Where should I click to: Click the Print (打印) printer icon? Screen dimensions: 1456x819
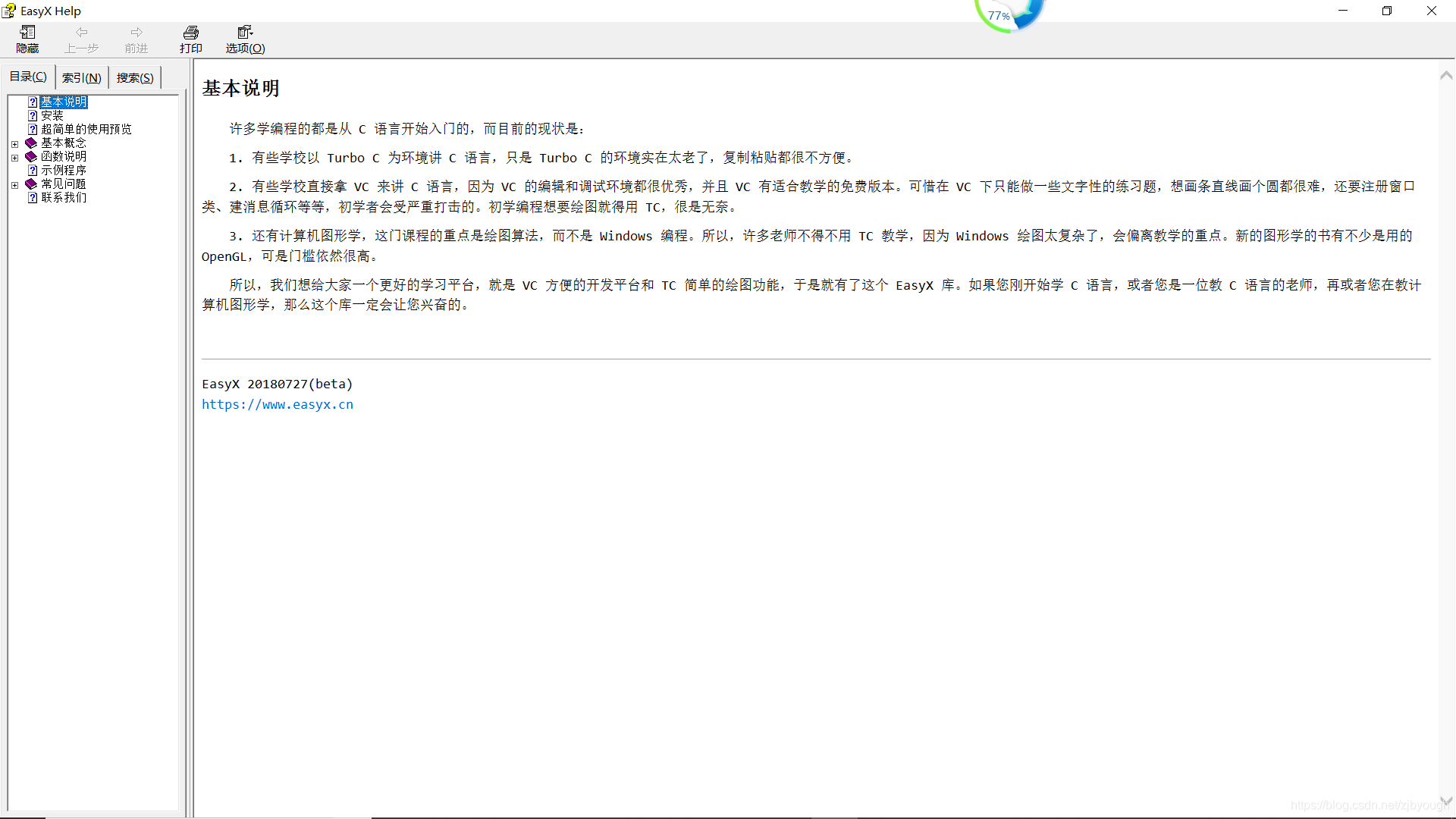(x=190, y=32)
